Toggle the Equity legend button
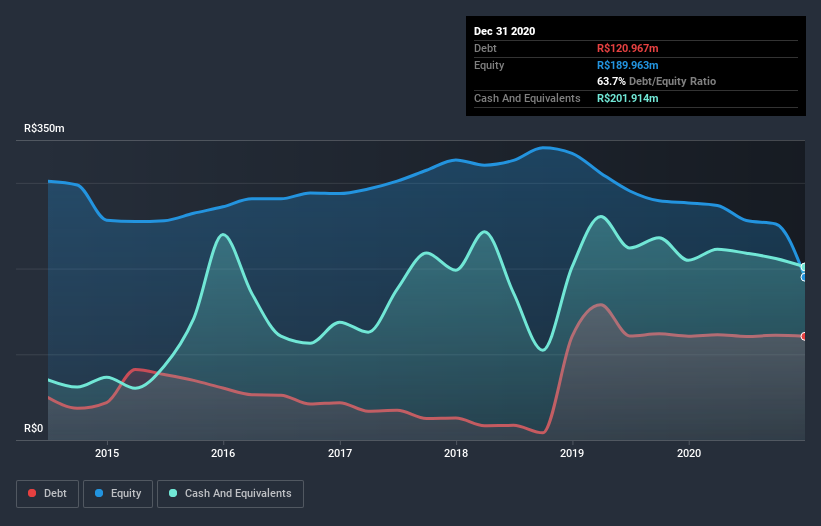 tap(118, 494)
